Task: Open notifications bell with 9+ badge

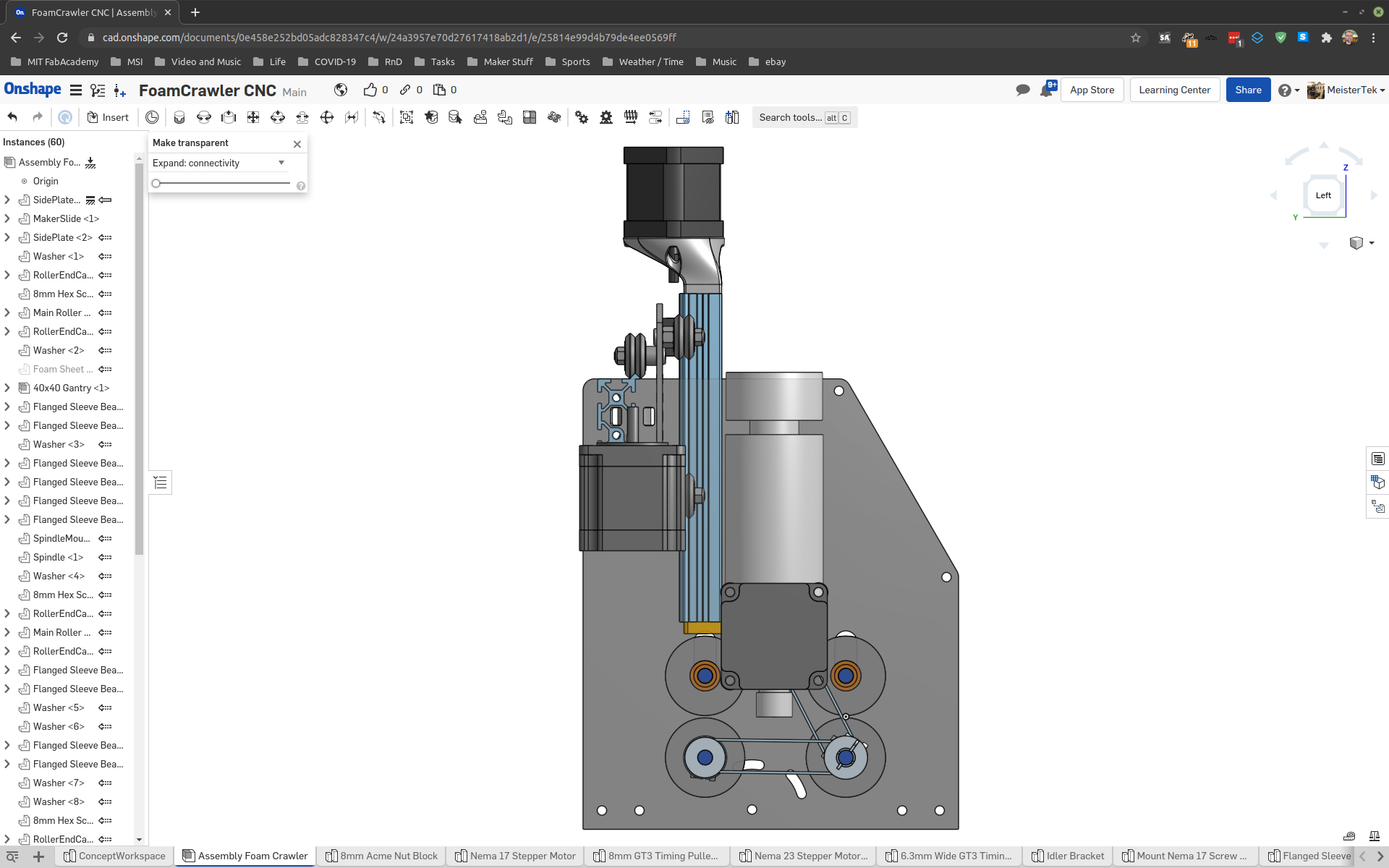Action: point(1048,89)
